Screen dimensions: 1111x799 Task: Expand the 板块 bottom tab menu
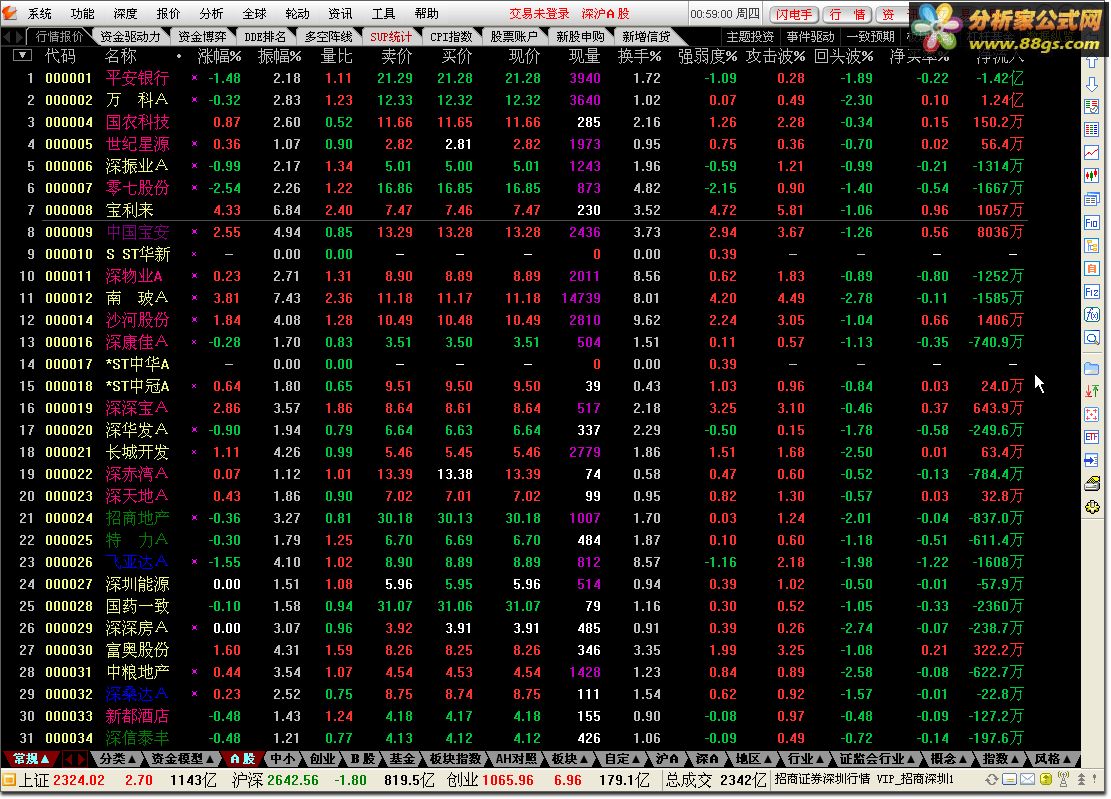570,759
